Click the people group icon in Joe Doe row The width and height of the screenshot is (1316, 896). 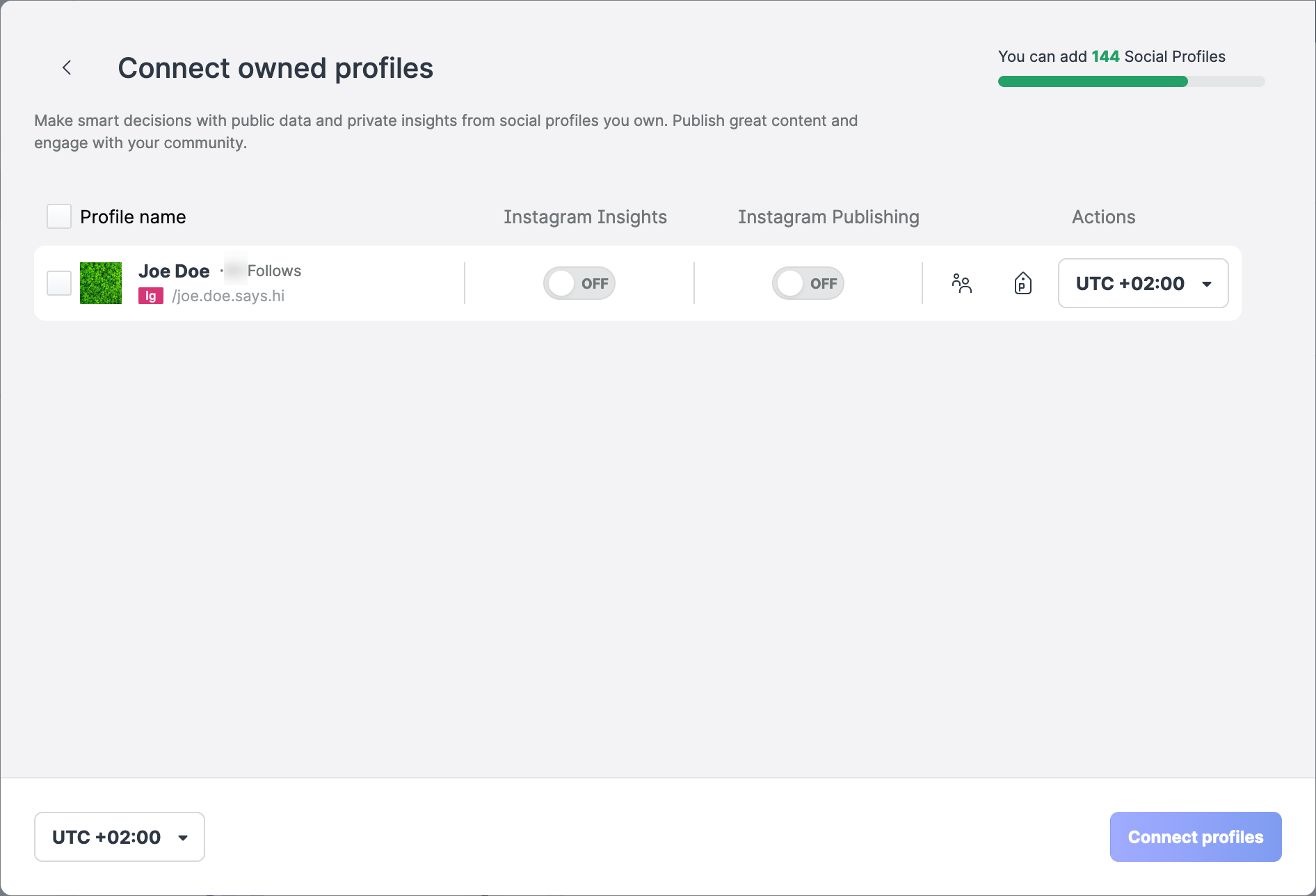point(961,283)
